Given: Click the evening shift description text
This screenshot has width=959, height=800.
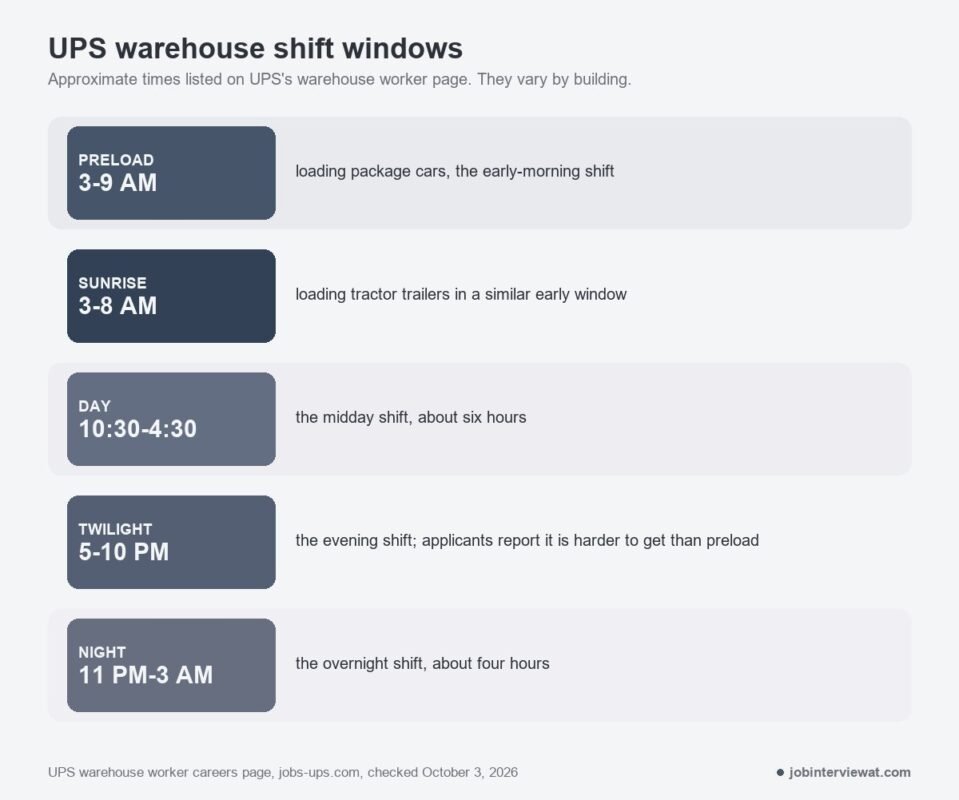Looking at the screenshot, I should pos(527,541).
